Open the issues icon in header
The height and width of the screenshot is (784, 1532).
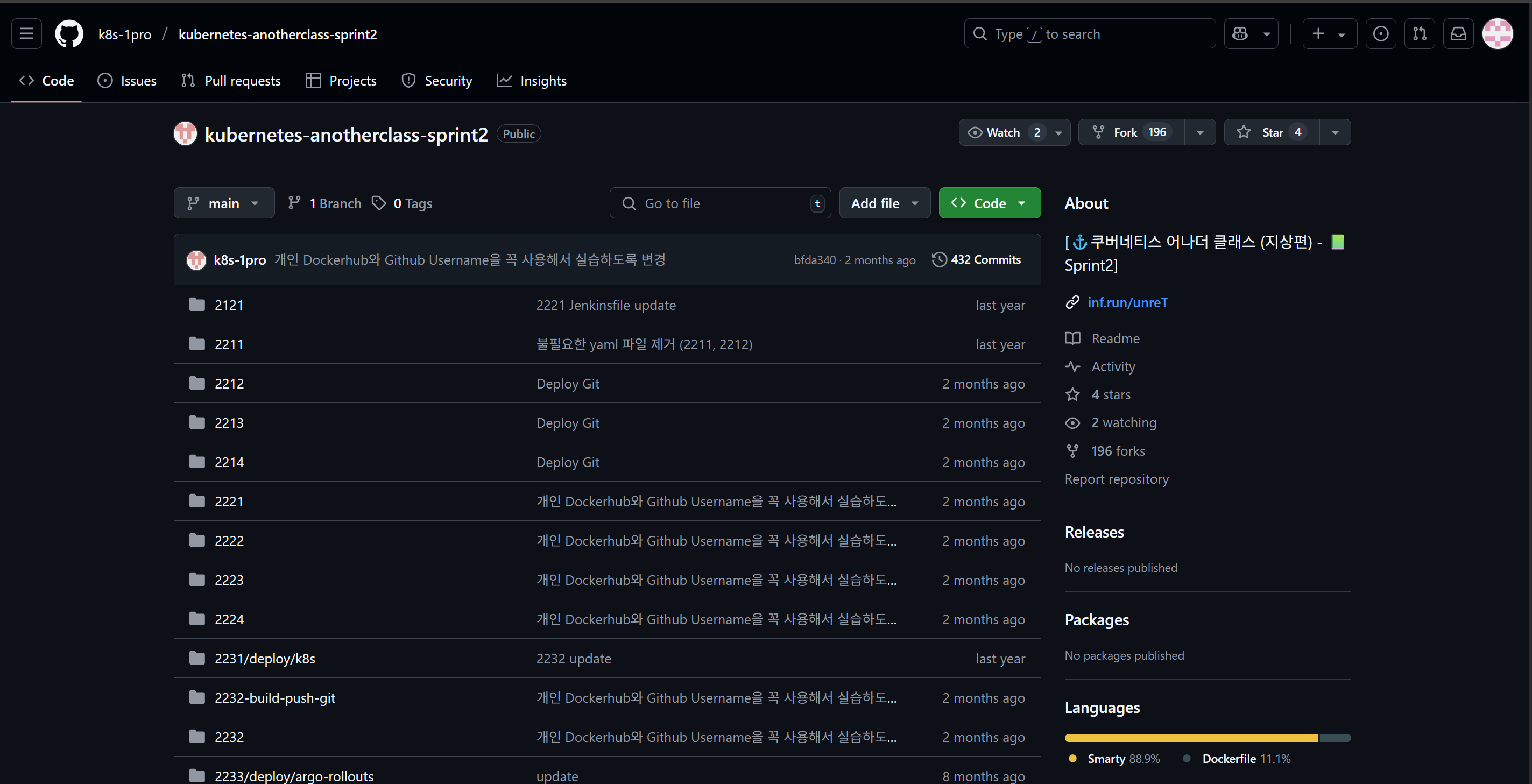click(x=1380, y=34)
